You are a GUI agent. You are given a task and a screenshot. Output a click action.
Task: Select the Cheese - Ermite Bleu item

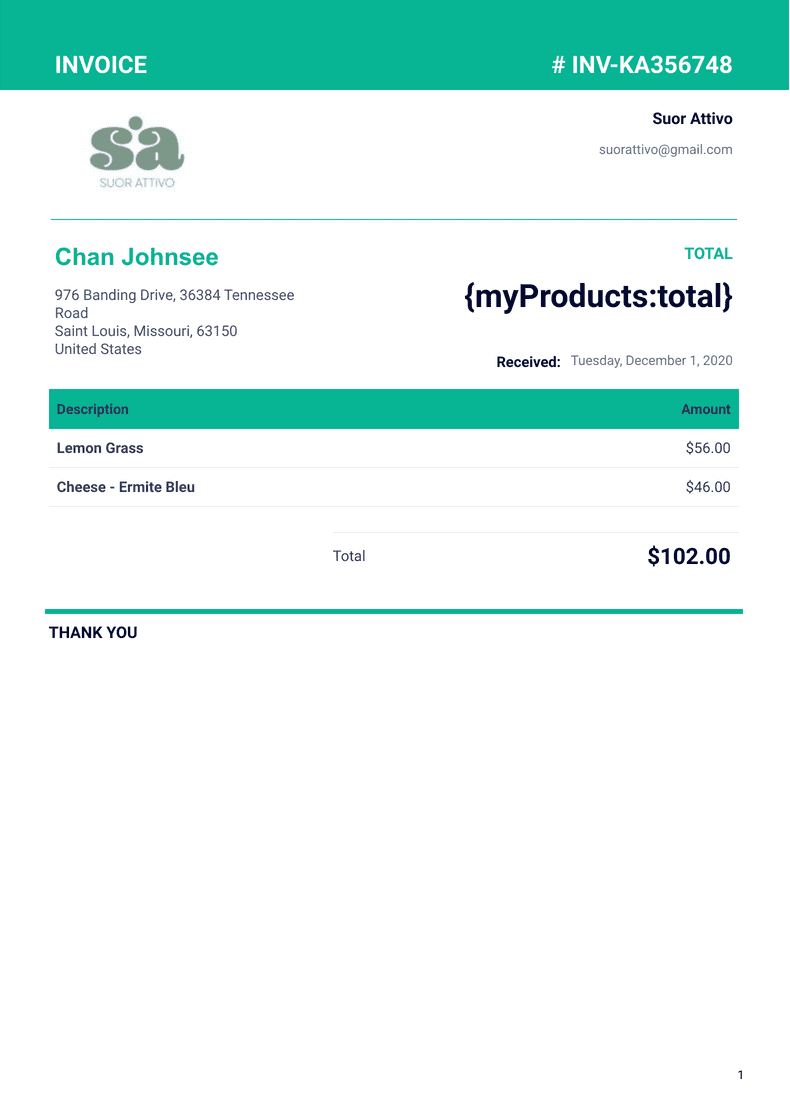126,487
